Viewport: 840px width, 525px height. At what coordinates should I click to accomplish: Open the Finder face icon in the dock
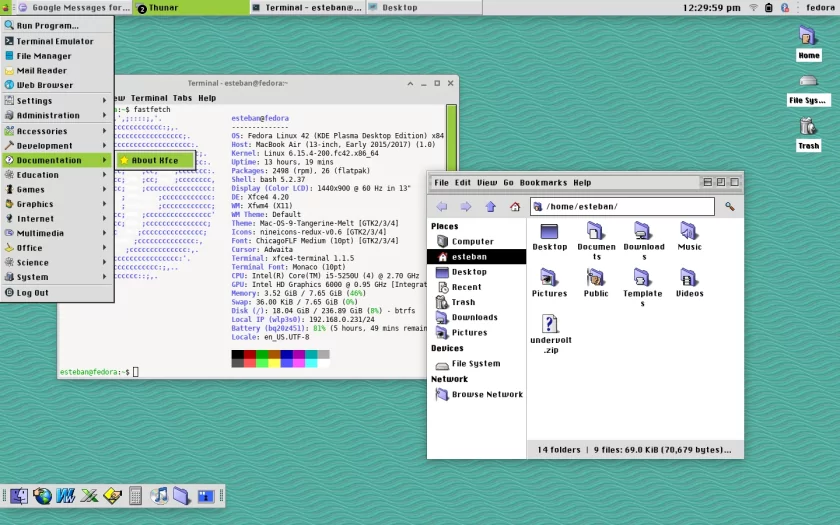pos(19,496)
